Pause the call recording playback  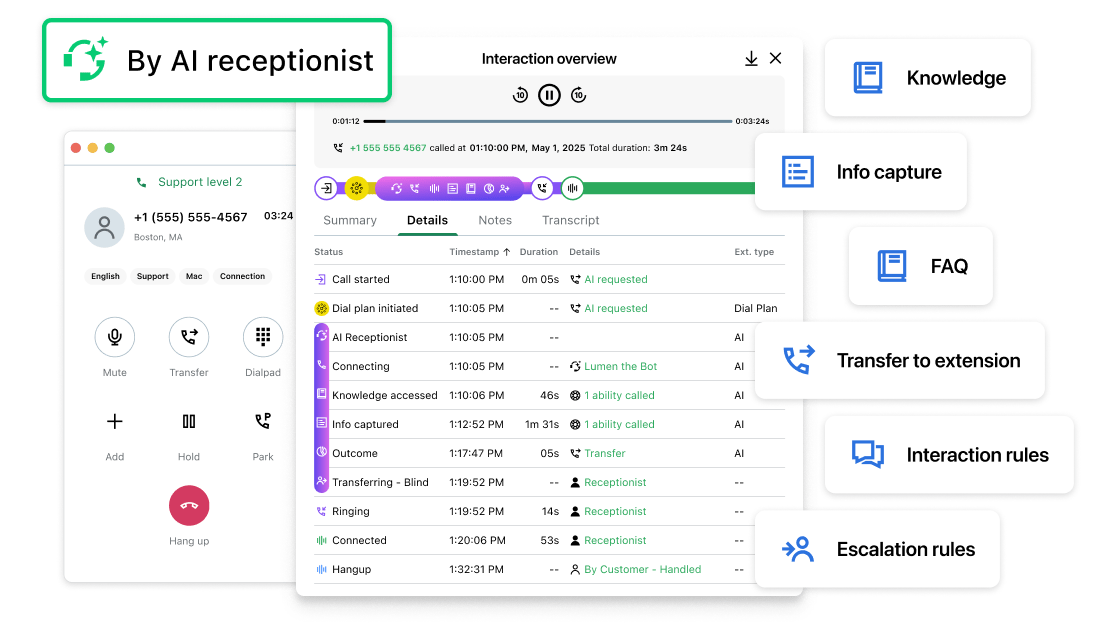tap(549, 94)
